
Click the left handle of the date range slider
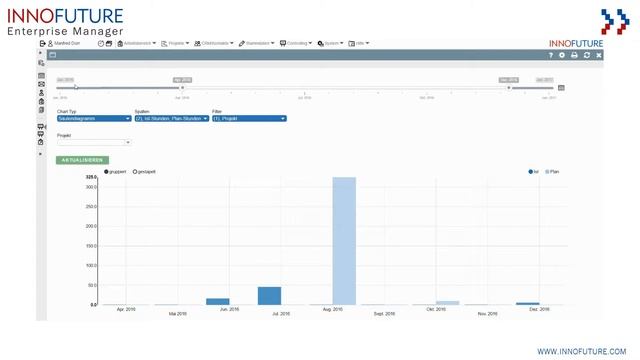(x=182, y=88)
